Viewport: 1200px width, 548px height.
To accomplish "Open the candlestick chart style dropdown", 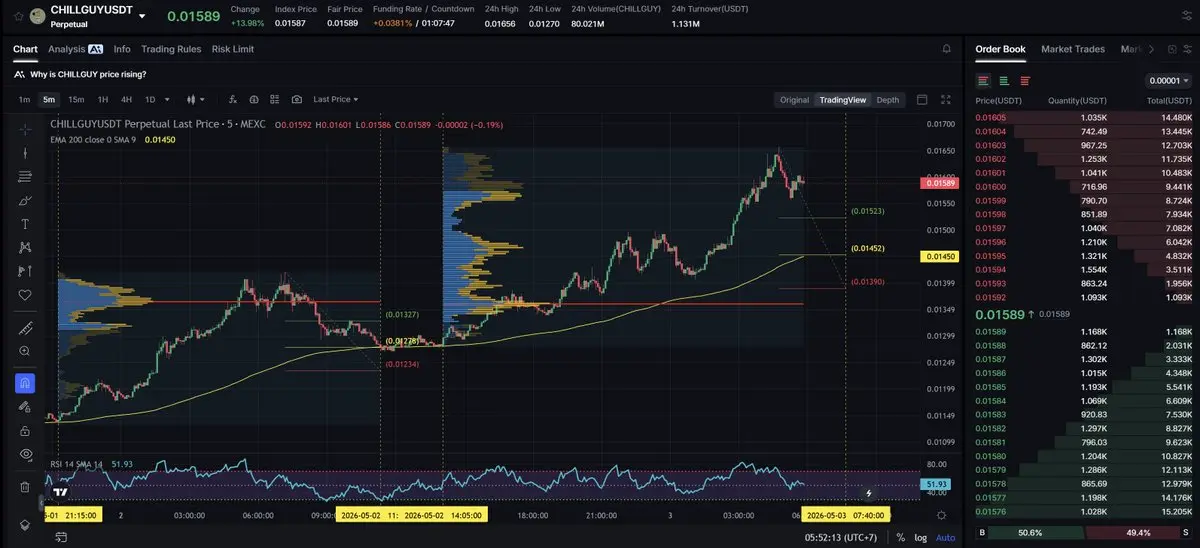I will point(196,100).
